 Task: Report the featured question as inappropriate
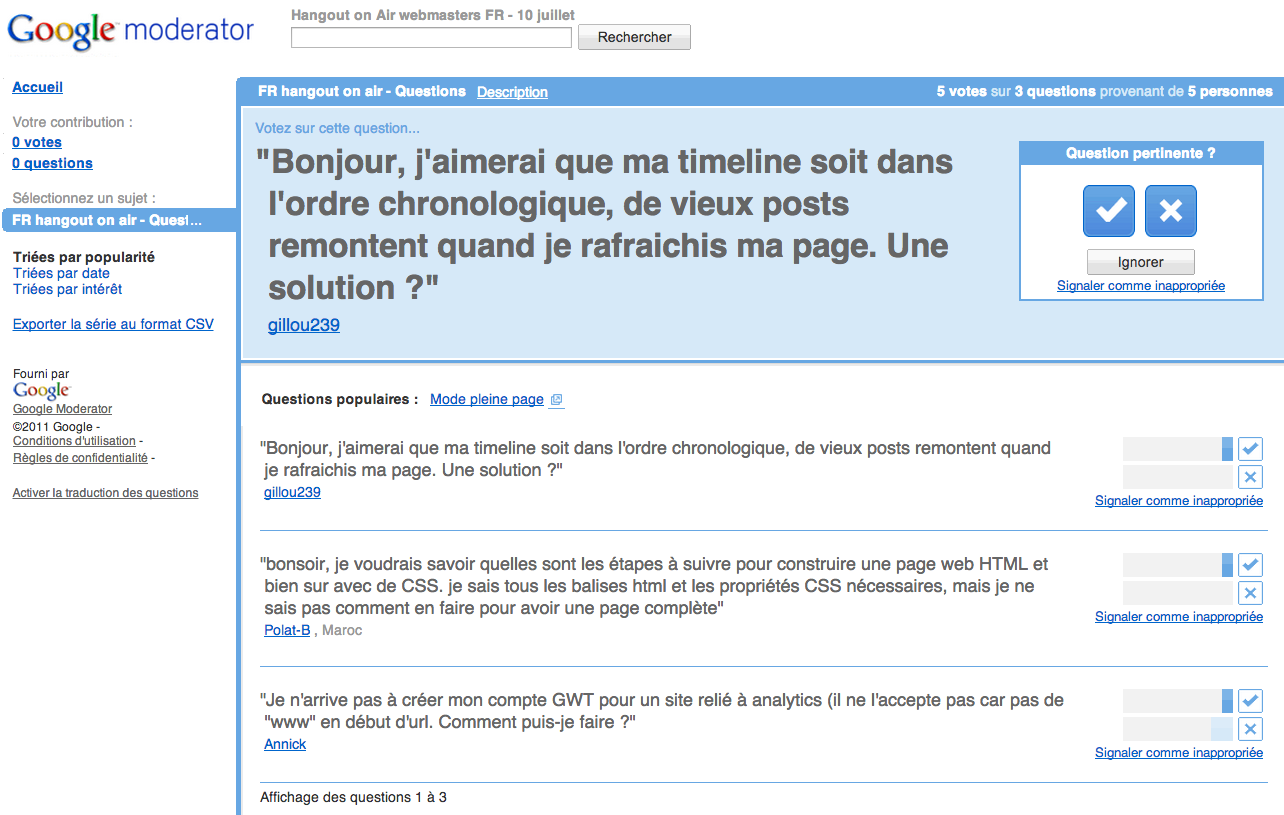coord(1141,286)
